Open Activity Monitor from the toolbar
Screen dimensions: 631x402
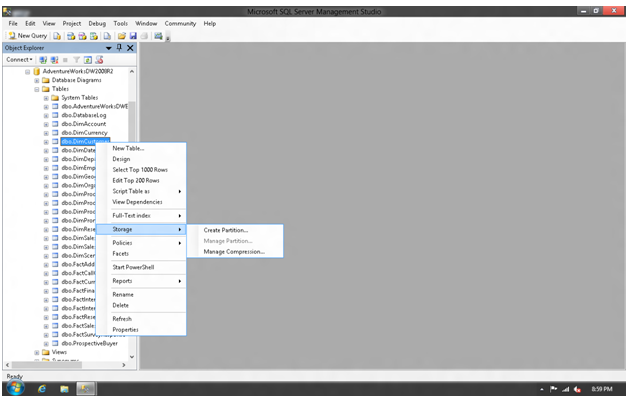click(x=158, y=36)
